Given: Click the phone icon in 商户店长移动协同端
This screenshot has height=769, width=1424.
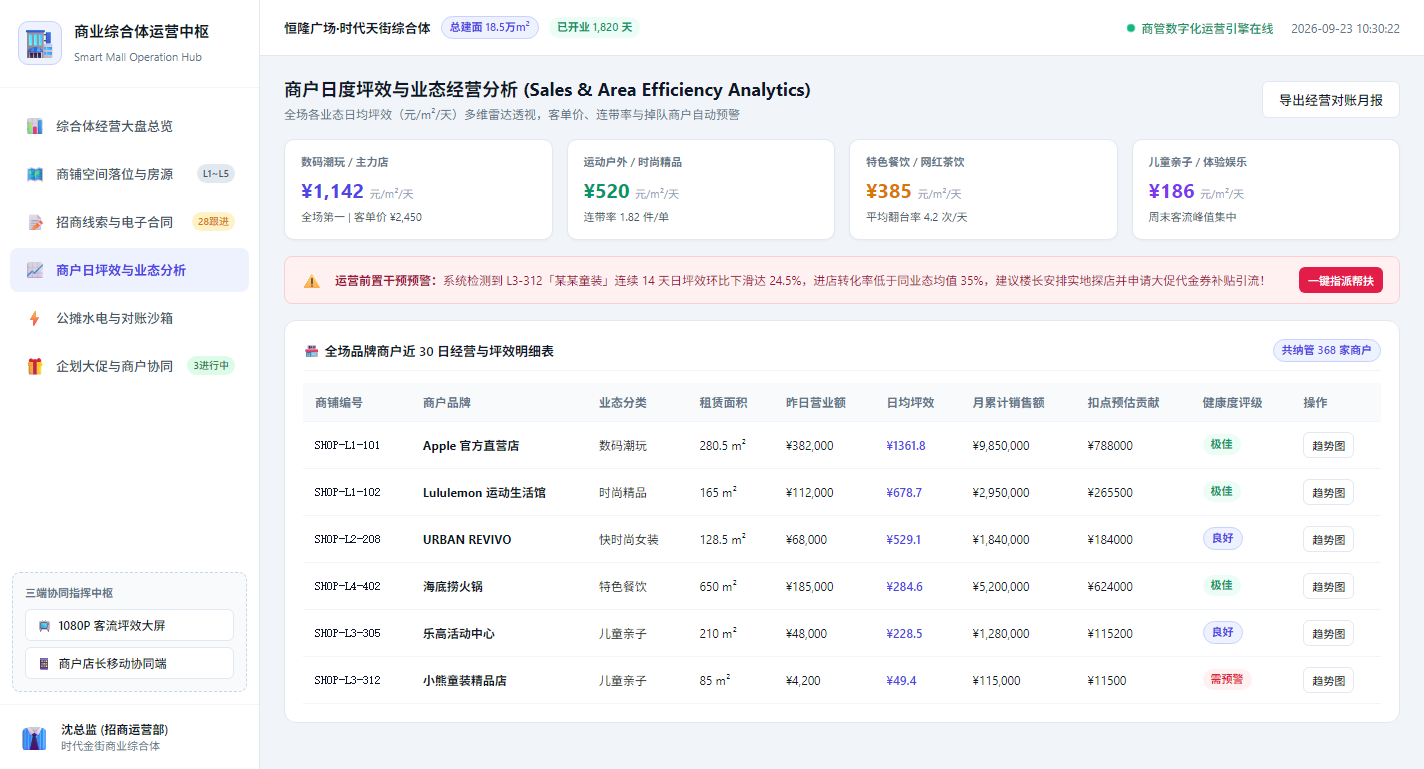Looking at the screenshot, I should pos(44,663).
